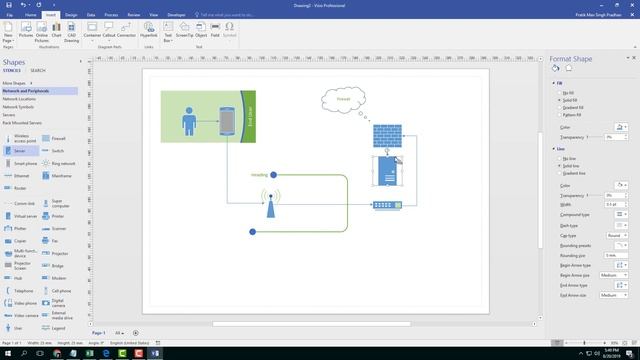Open Effects tab in Format Shape
This screenshot has width=640, height=360.
point(569,69)
